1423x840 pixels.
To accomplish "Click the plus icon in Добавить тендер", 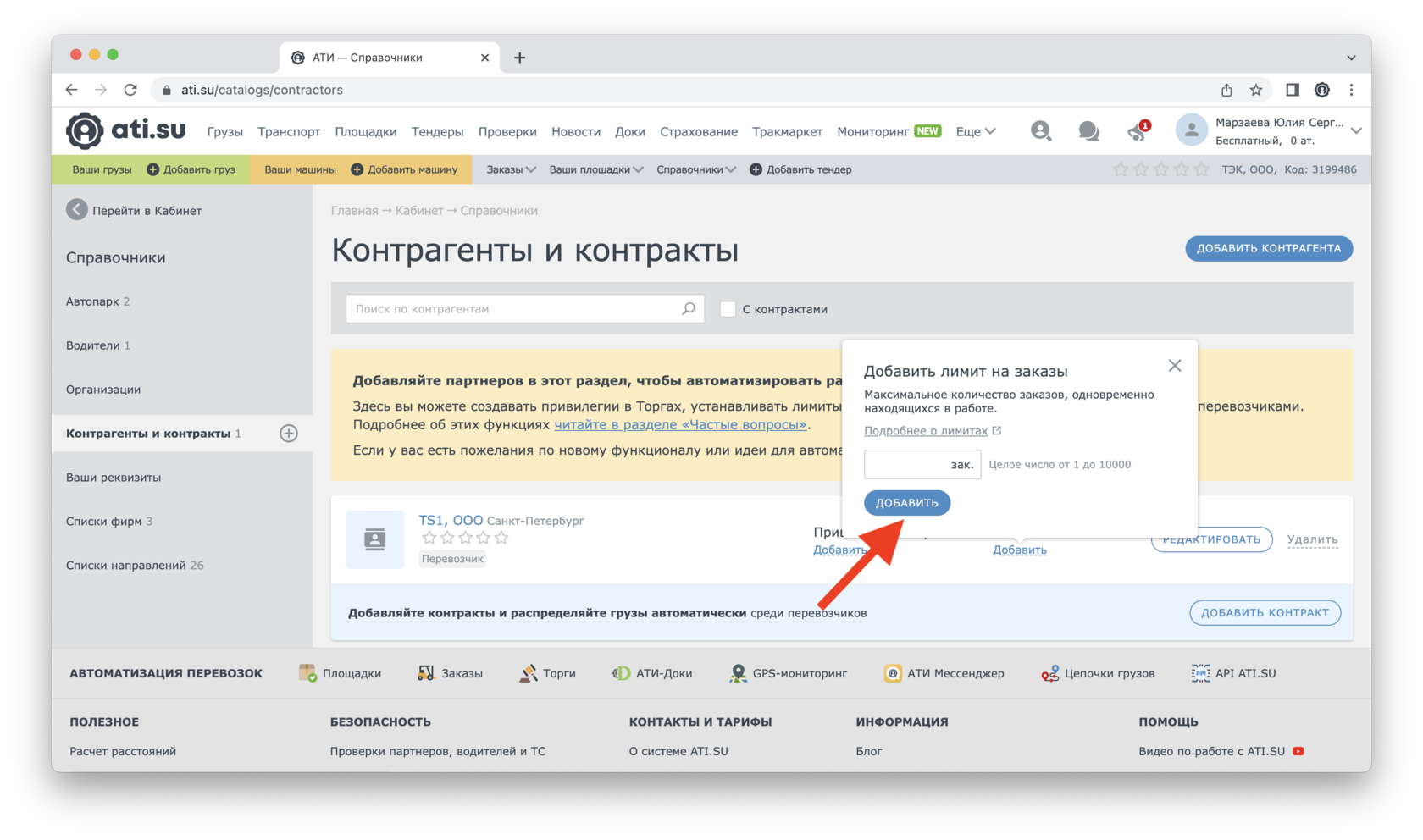I will click(x=756, y=169).
